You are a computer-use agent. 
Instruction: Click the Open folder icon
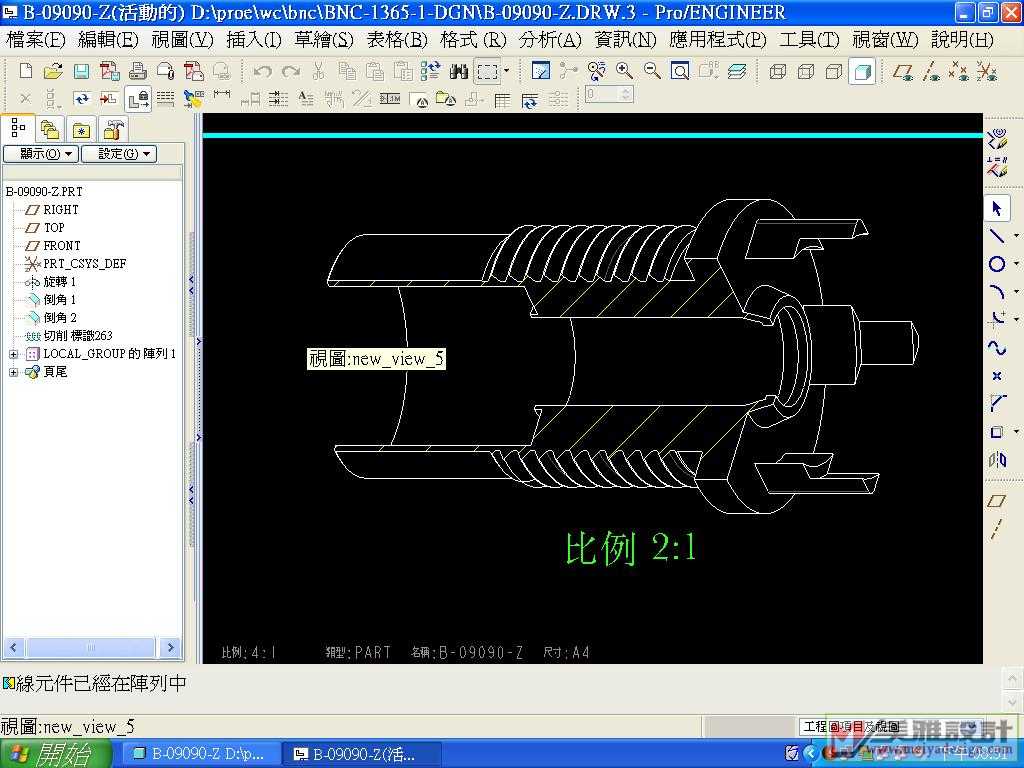coord(53,71)
